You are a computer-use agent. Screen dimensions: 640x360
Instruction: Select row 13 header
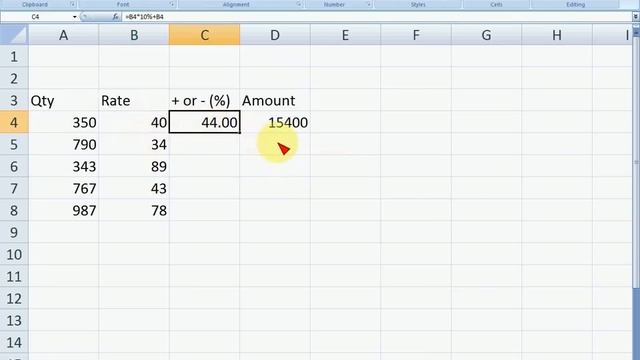coord(14,321)
